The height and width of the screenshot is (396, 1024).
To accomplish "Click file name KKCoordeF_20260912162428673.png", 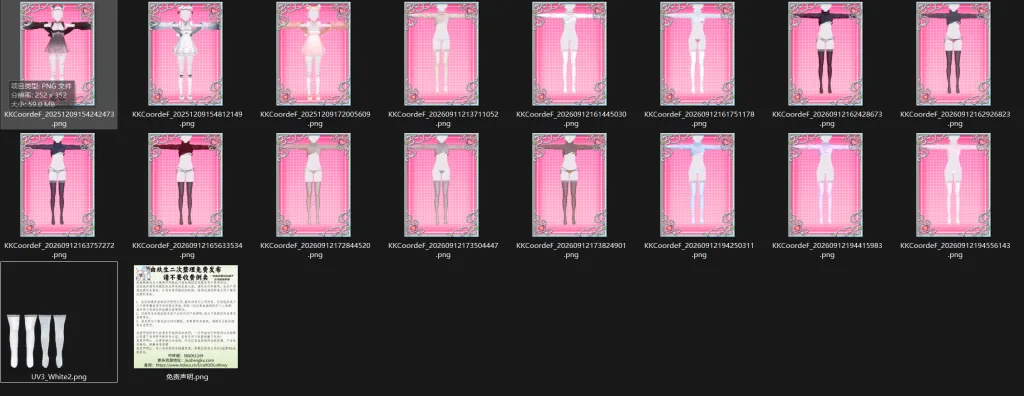I will (827, 118).
